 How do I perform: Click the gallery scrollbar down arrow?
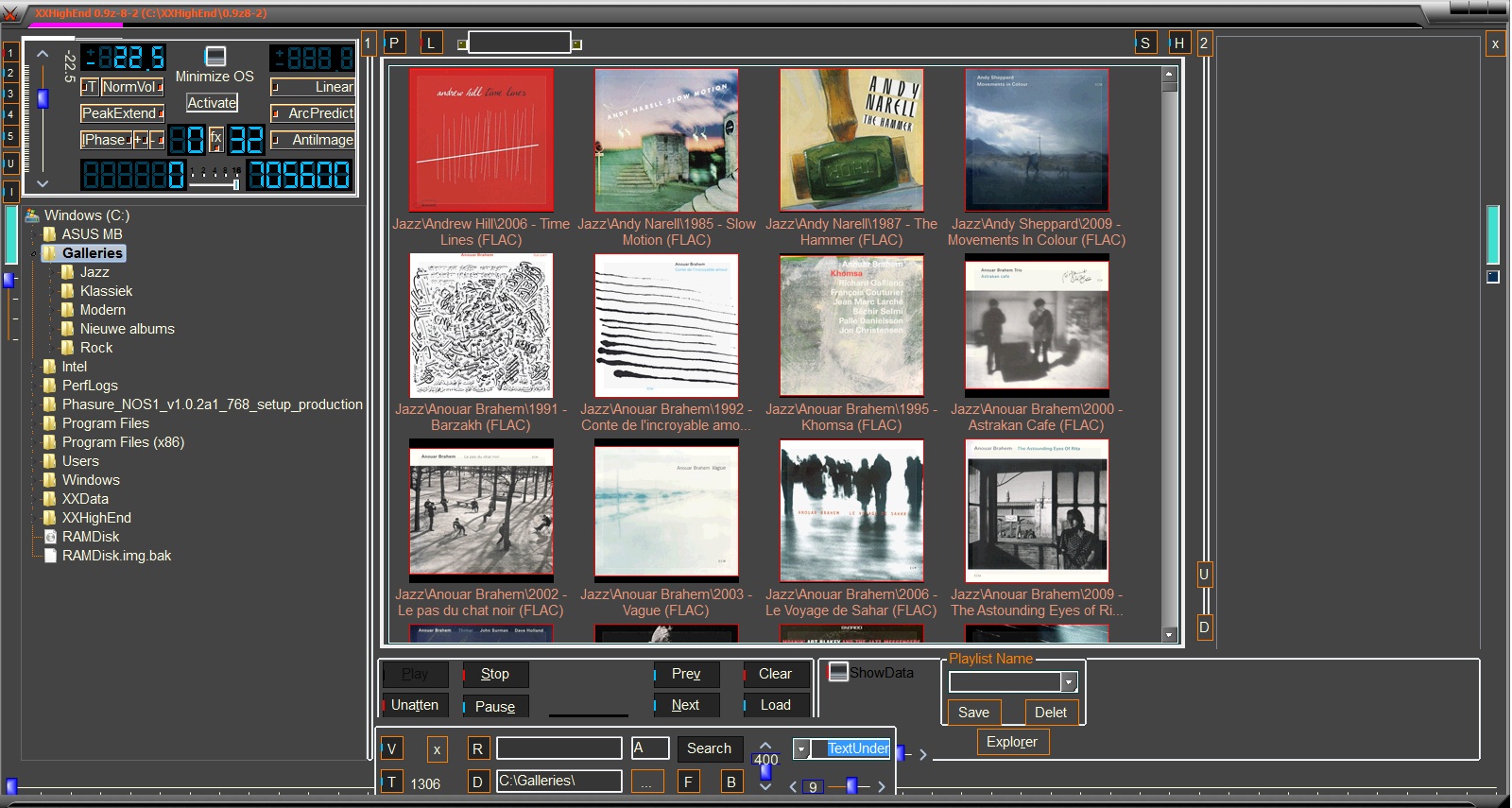tap(1170, 635)
